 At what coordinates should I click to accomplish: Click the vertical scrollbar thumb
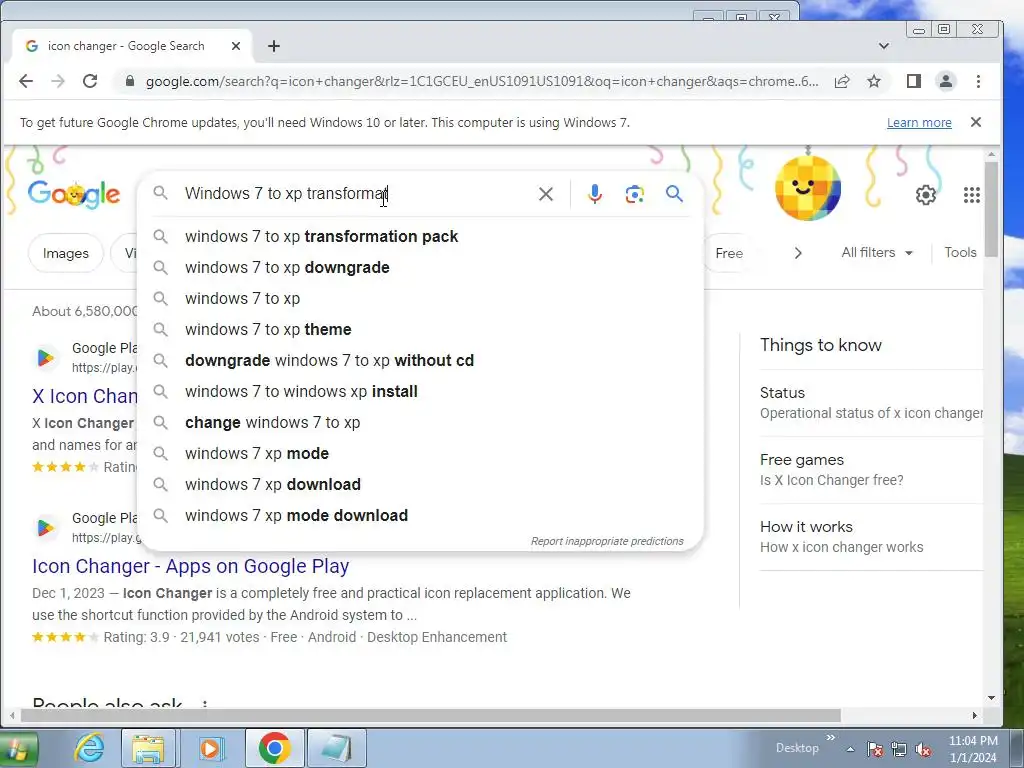tap(991, 209)
